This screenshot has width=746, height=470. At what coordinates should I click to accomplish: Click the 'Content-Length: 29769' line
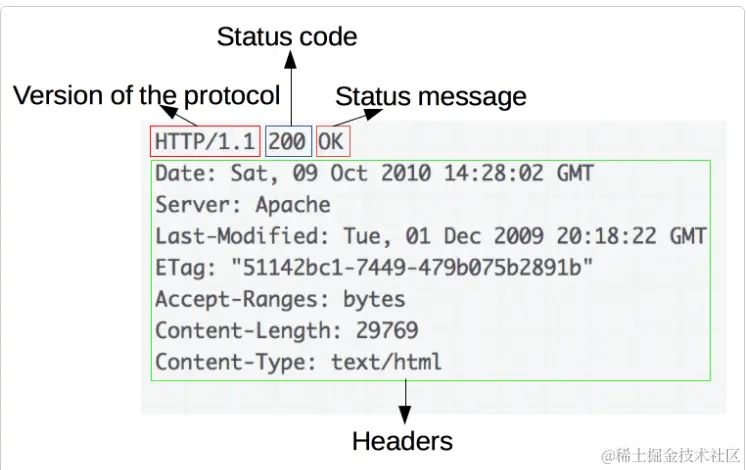286,329
